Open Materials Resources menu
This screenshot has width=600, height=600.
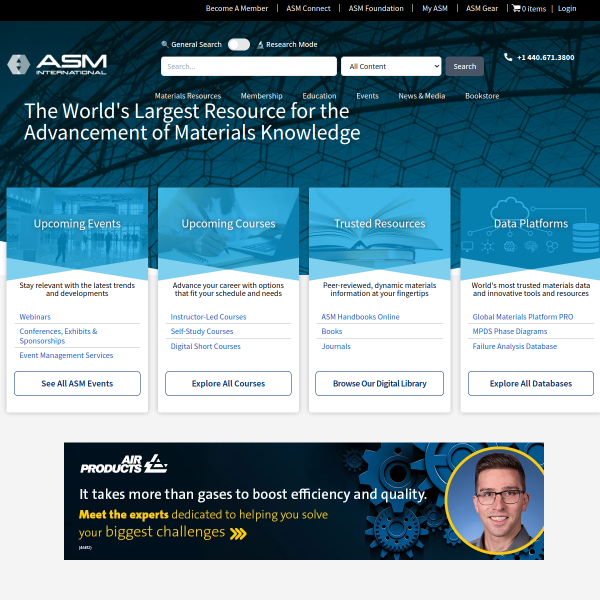188,96
